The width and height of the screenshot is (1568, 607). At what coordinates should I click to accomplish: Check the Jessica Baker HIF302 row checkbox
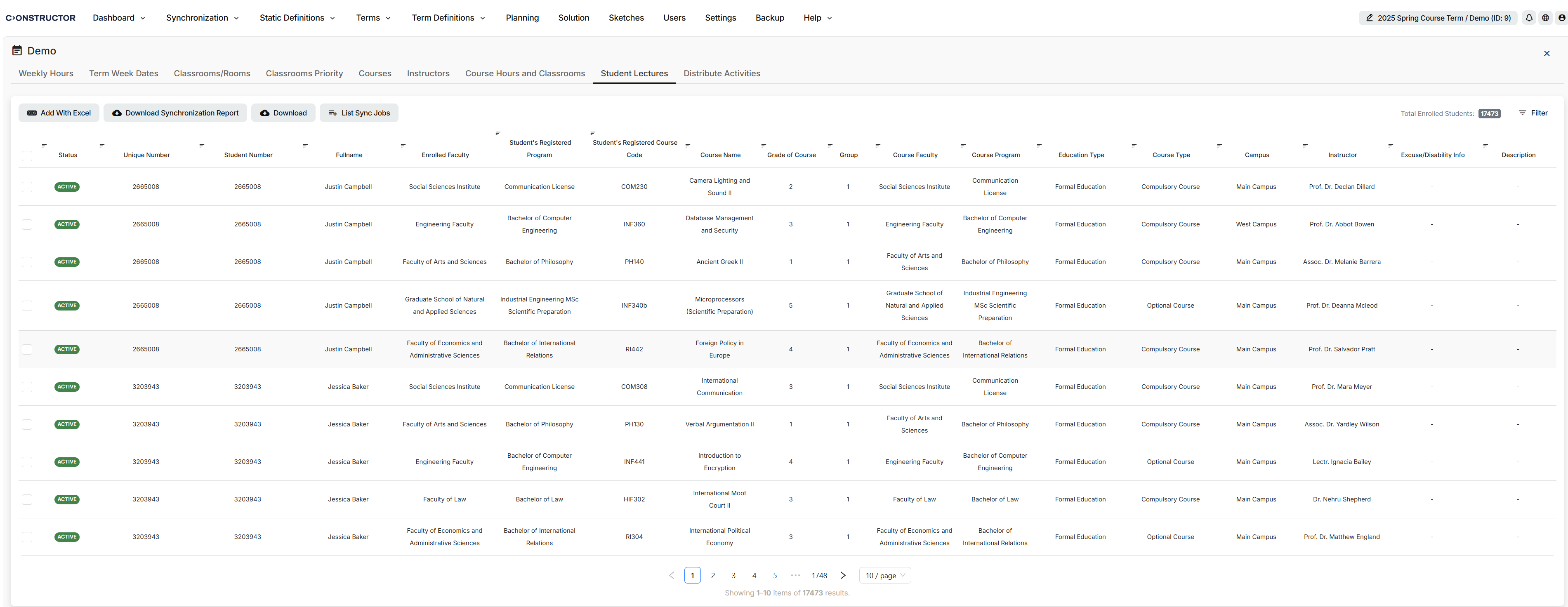pyautogui.click(x=27, y=499)
